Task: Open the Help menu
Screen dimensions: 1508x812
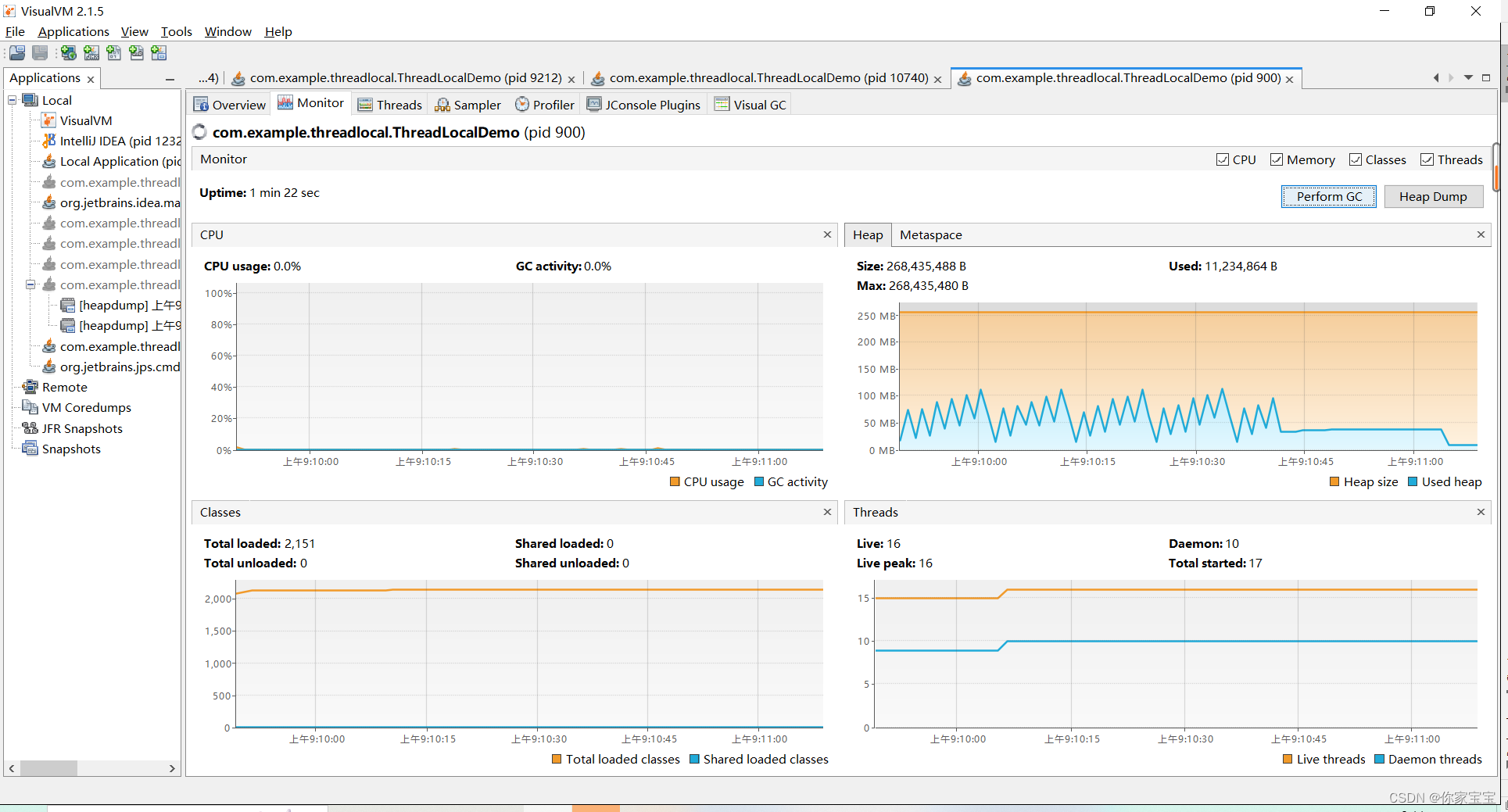Action: [x=278, y=31]
